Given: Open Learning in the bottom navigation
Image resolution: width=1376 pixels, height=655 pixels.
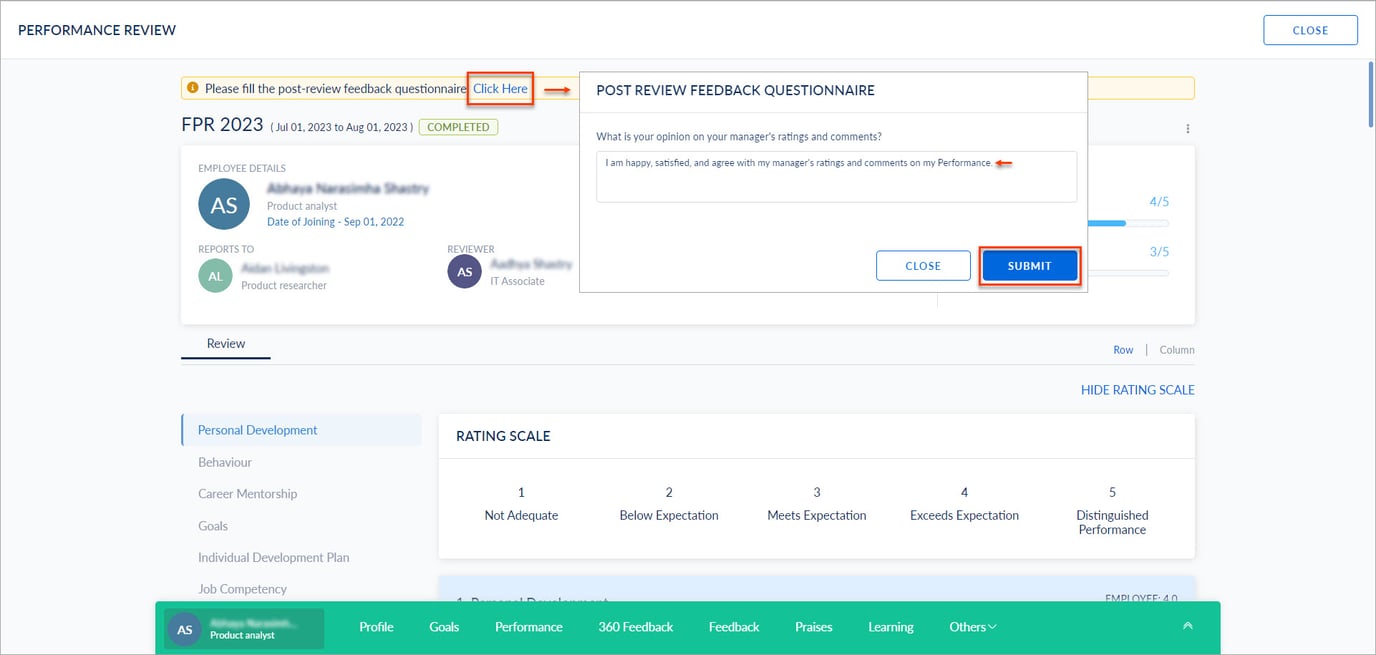Looking at the screenshot, I should (x=891, y=627).
